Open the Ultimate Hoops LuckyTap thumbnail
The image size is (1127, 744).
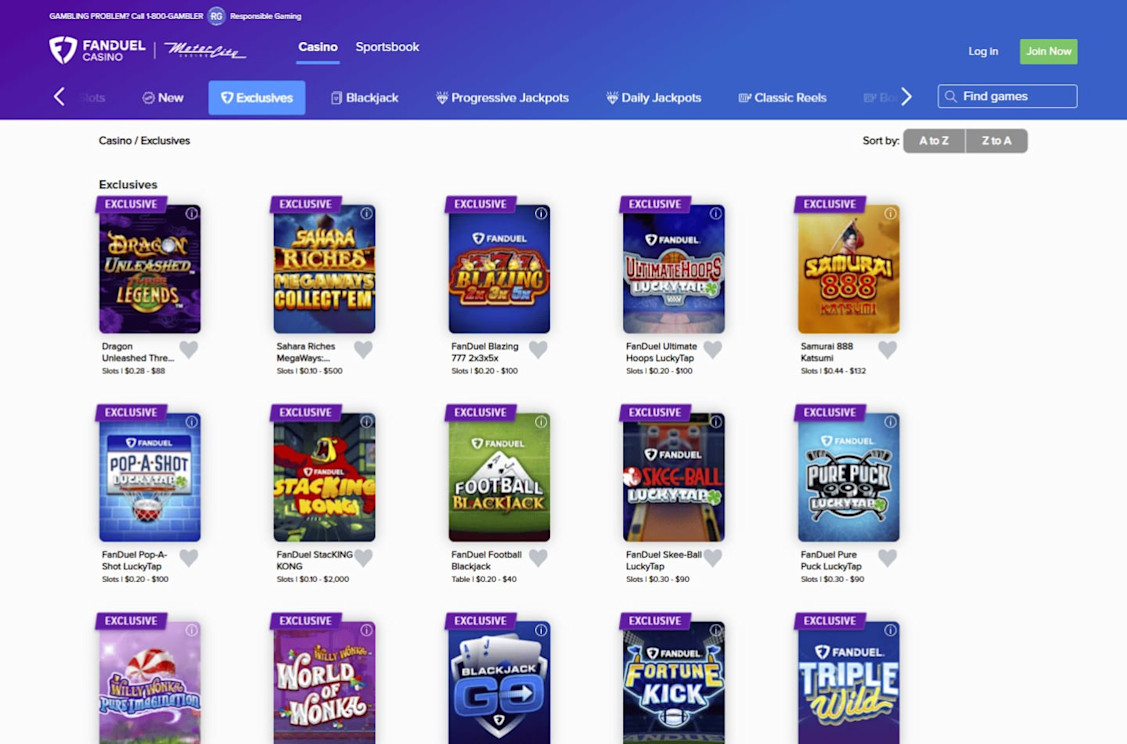click(673, 269)
